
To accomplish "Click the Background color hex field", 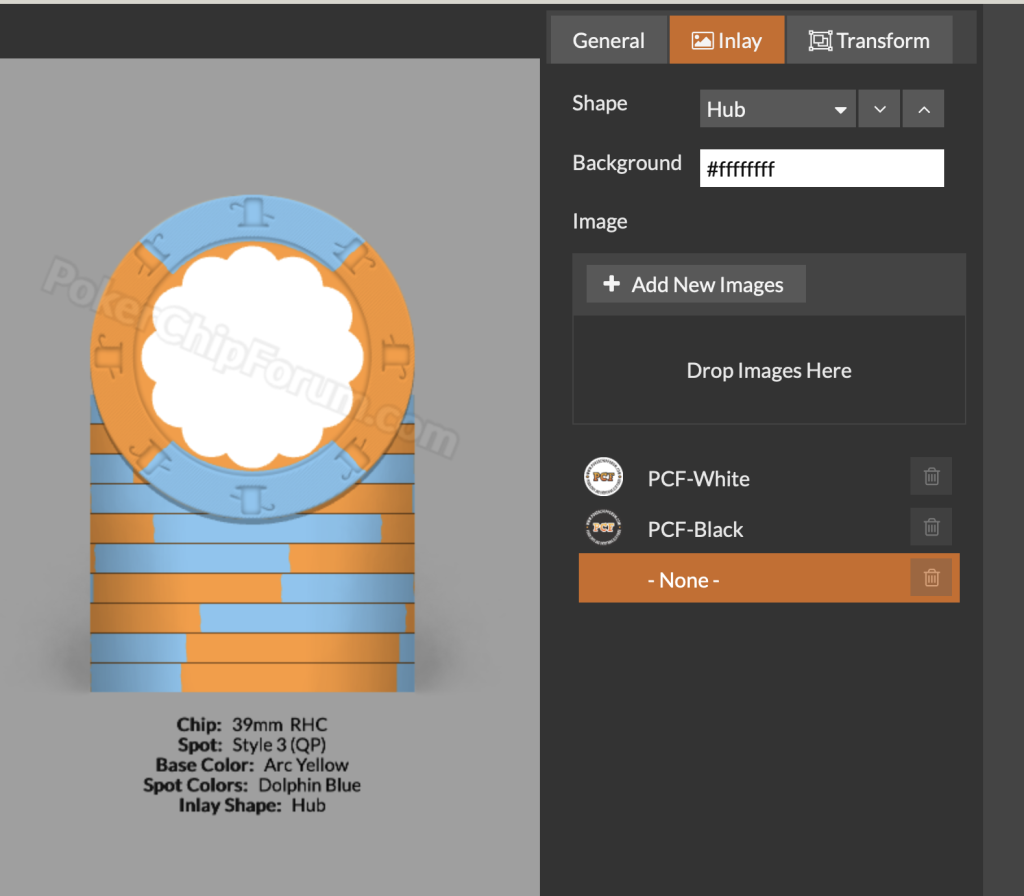I will (x=821, y=169).
